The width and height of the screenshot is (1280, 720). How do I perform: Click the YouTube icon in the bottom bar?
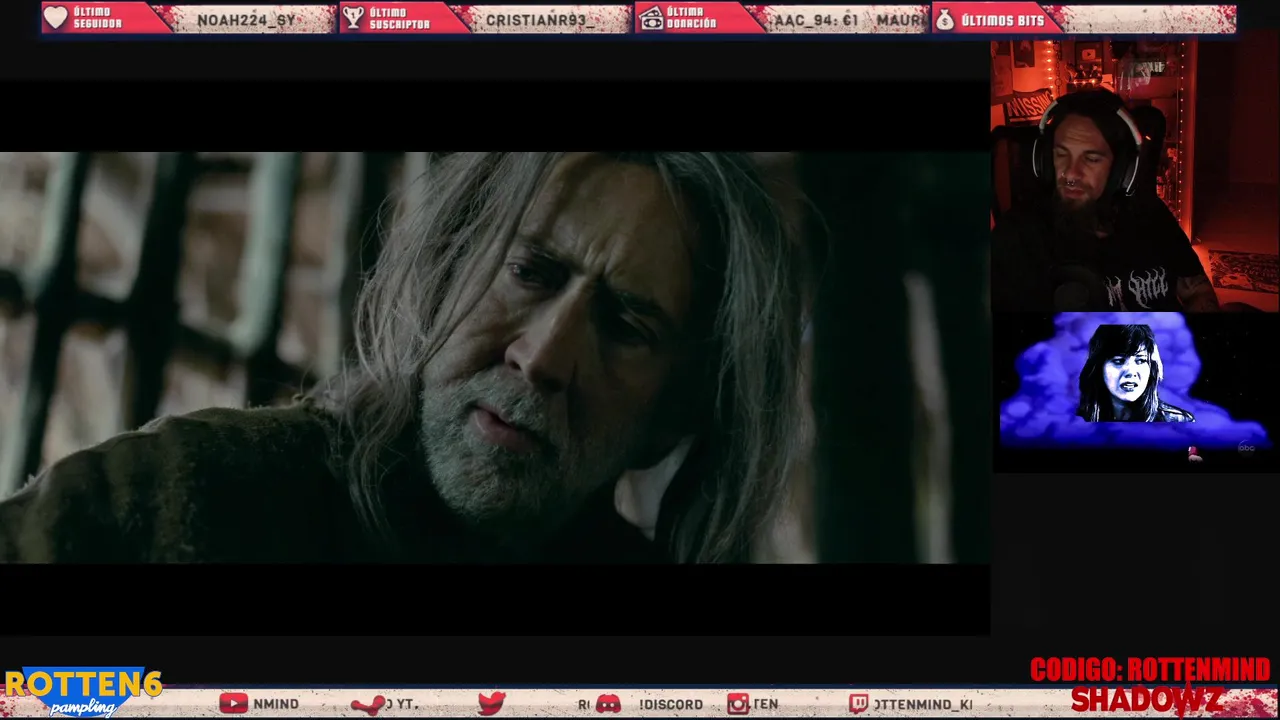(x=233, y=704)
